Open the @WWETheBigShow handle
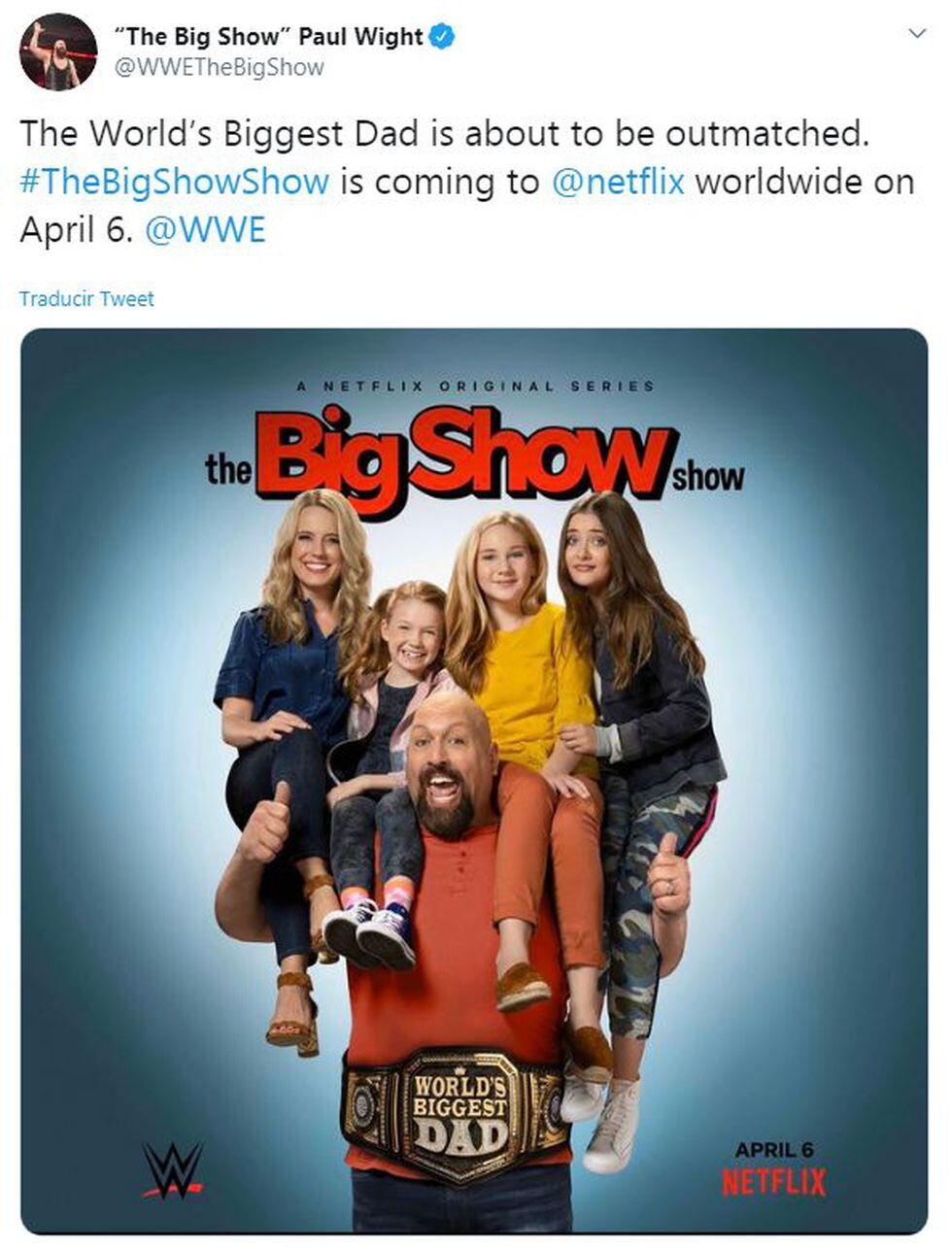 tap(220, 67)
